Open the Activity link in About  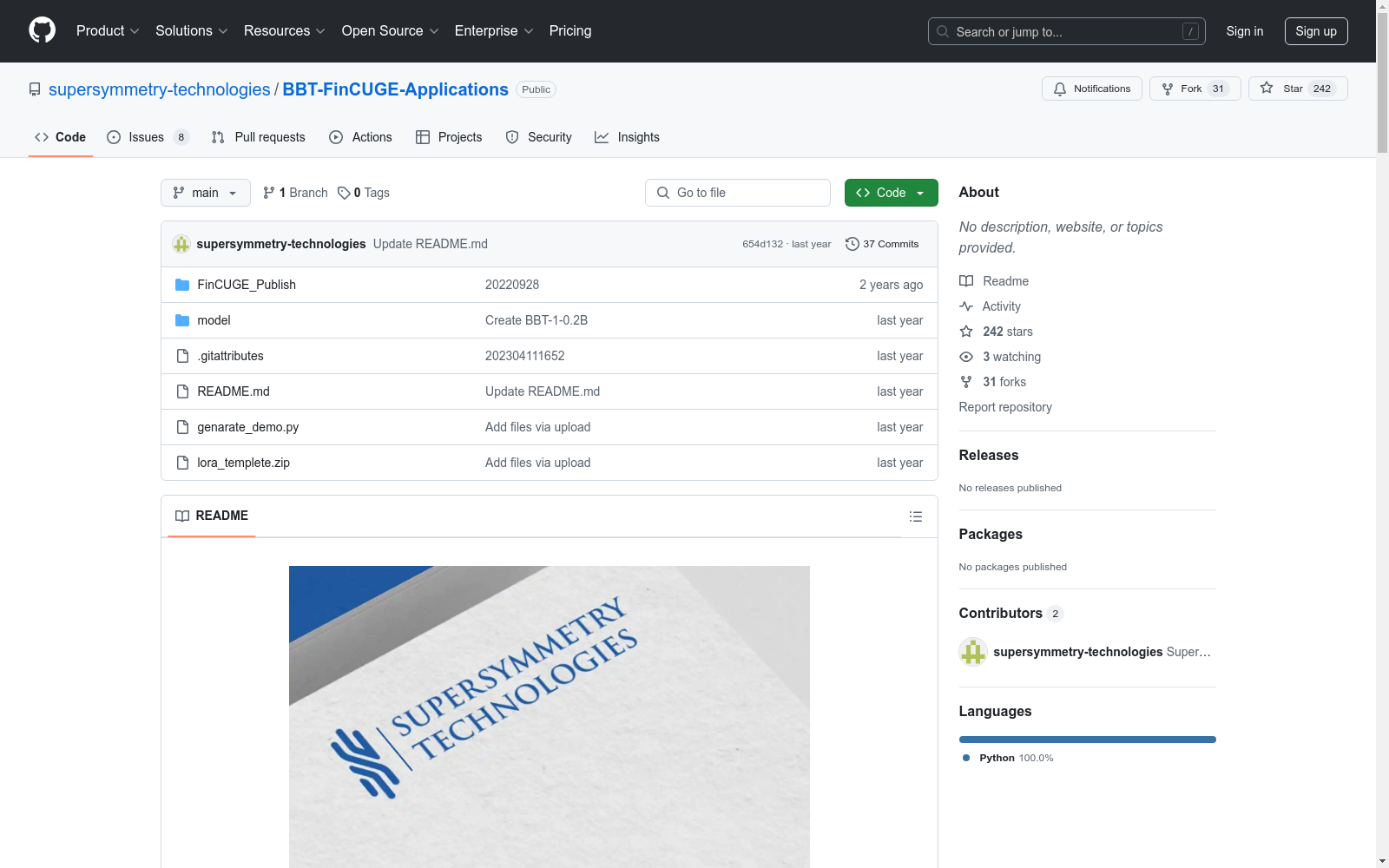[991, 306]
